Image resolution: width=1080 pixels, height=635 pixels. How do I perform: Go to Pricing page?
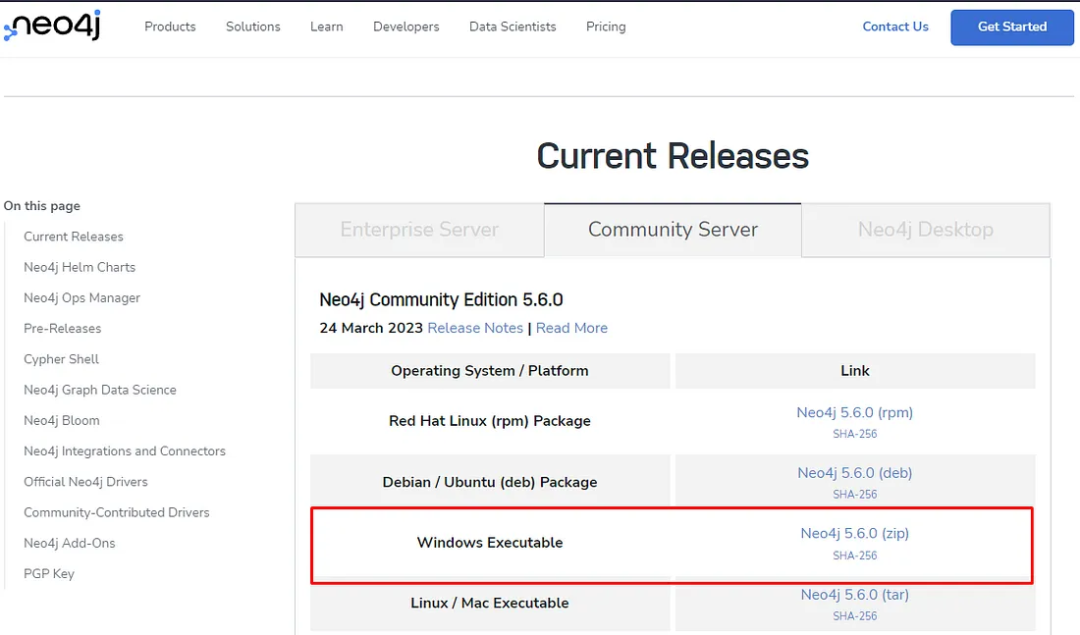coord(605,27)
